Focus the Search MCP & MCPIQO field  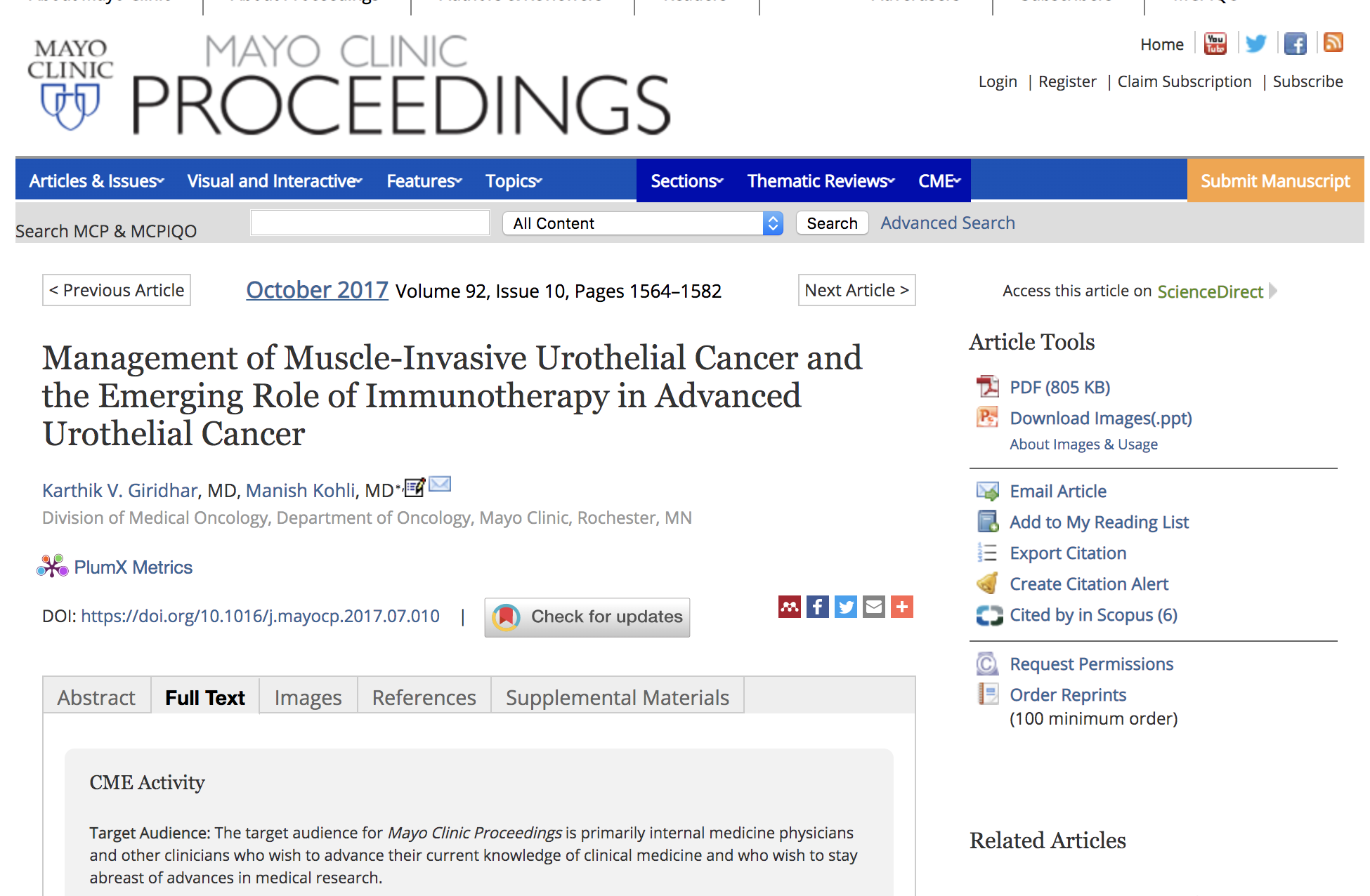[x=370, y=223]
